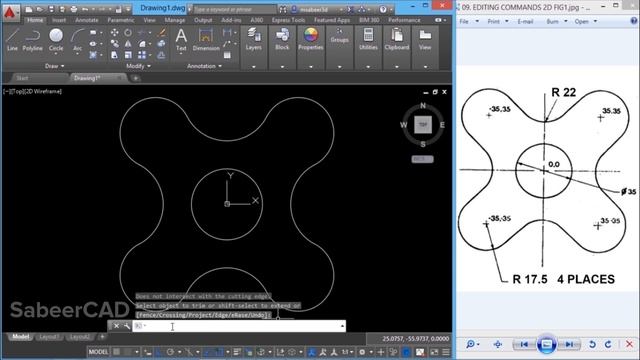Switch to the Annotate ribbon tab
640x360 pixels.
pos(87,20)
